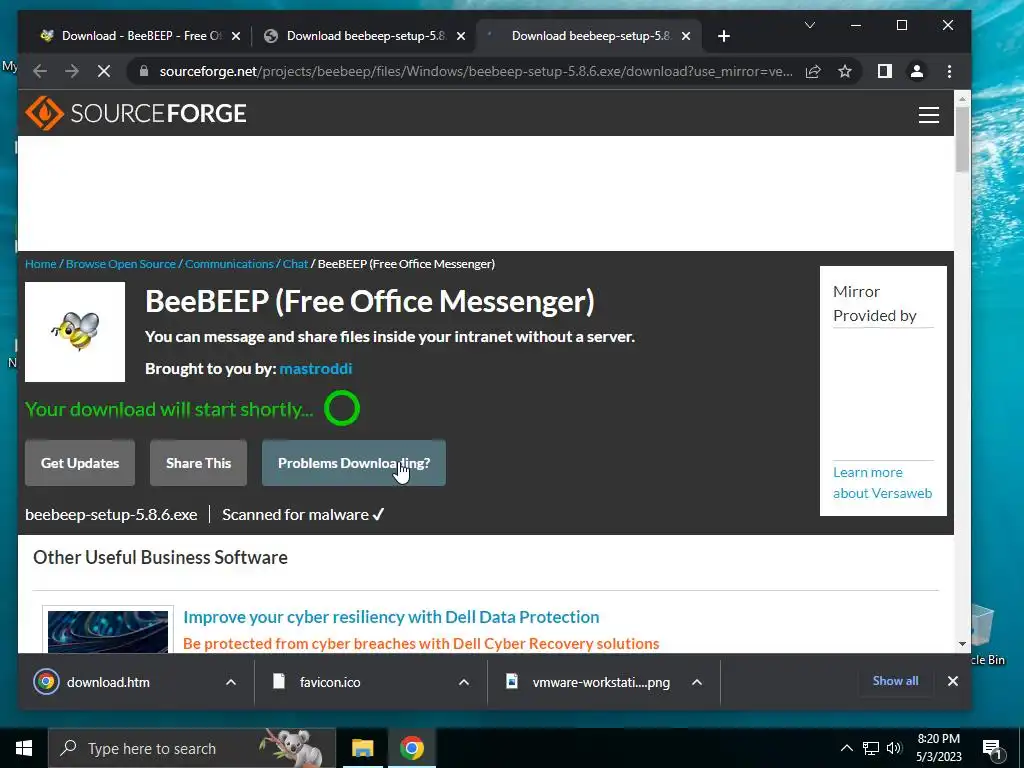Open the SourceForge hamburger menu
The height and width of the screenshot is (768, 1024).
pos(929,115)
